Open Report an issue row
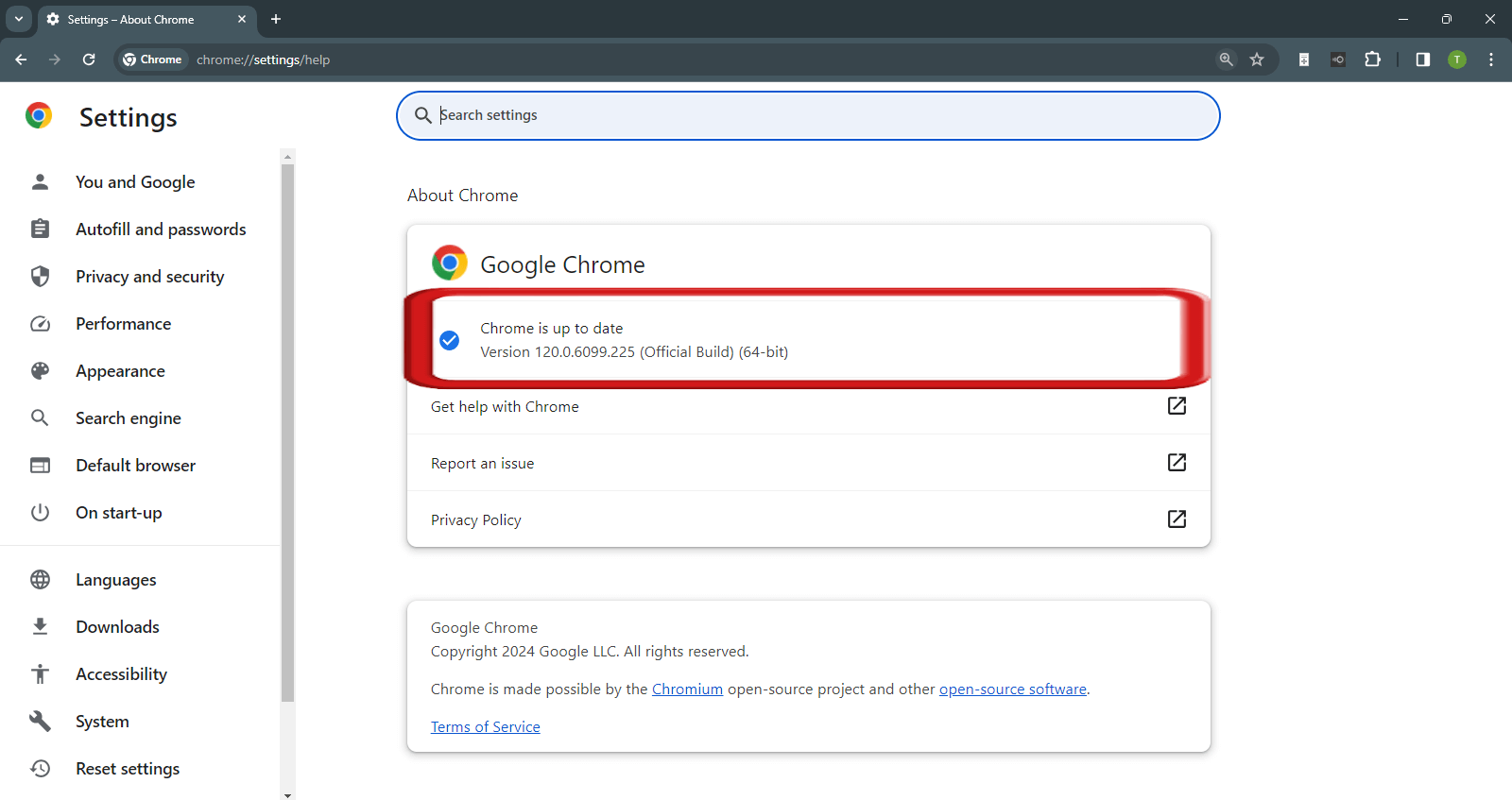Viewport: 1512px width, 800px height. pos(809,463)
